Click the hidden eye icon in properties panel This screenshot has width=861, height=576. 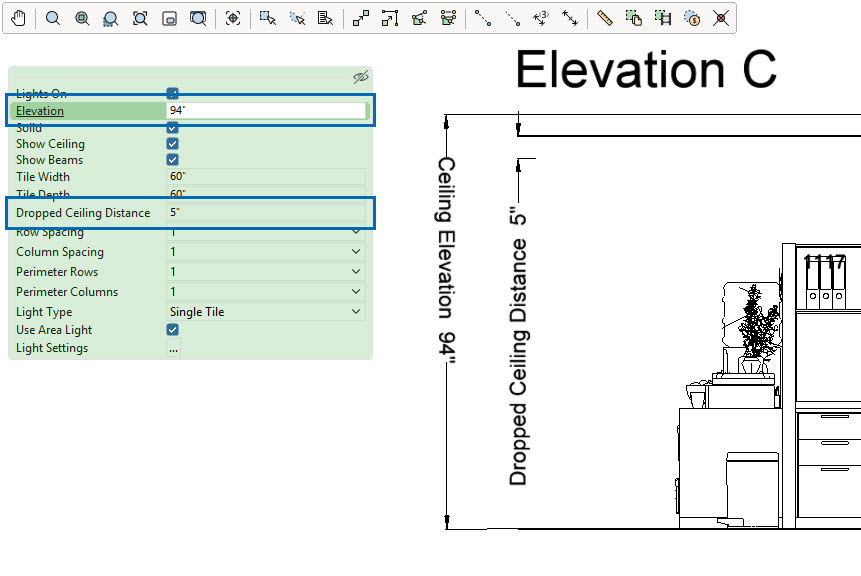click(x=361, y=77)
